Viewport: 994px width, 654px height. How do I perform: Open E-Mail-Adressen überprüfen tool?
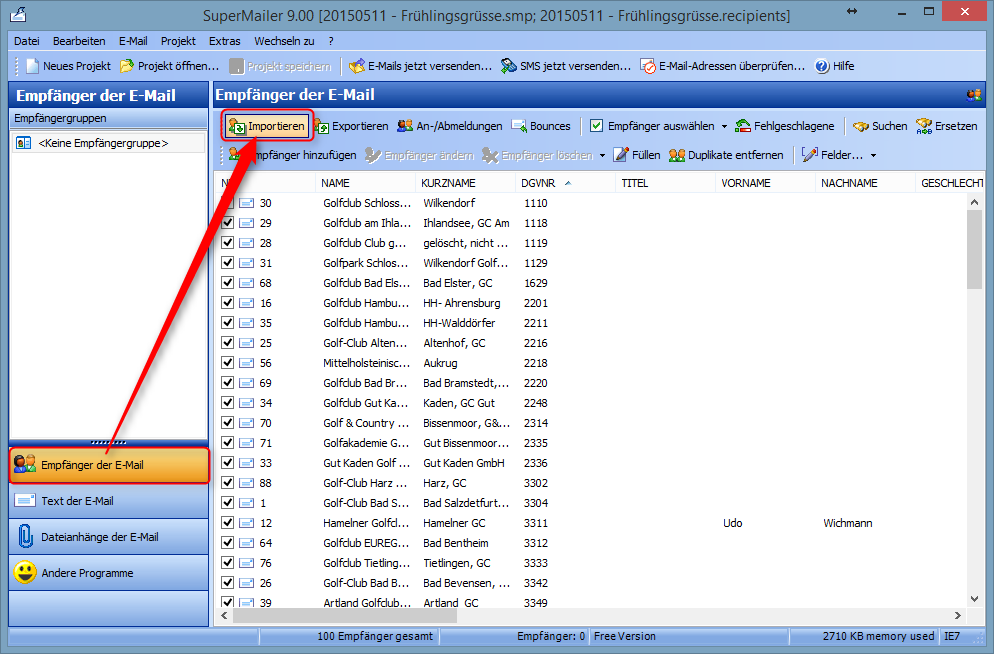click(x=648, y=67)
